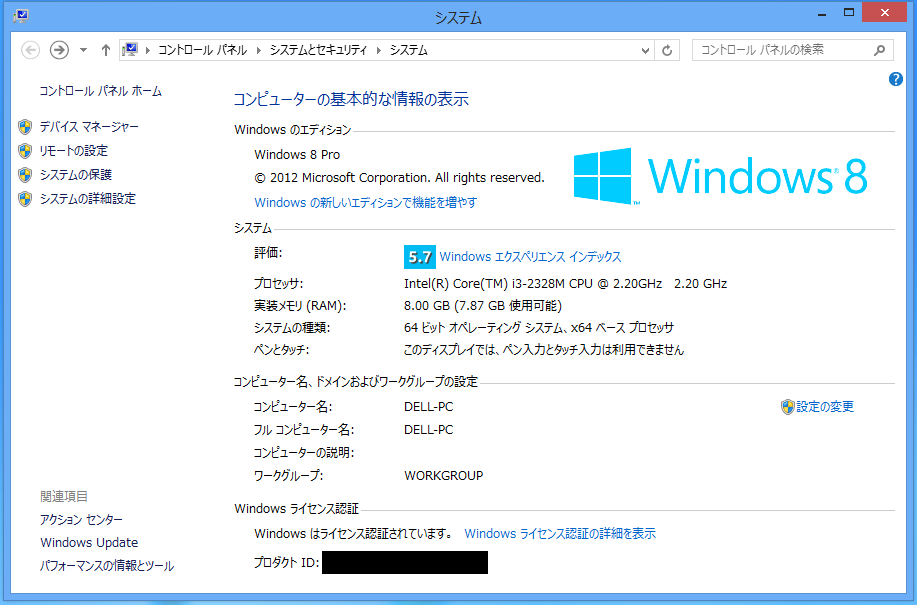
Task: Click the computer icon in the address bar
Action: (x=130, y=50)
